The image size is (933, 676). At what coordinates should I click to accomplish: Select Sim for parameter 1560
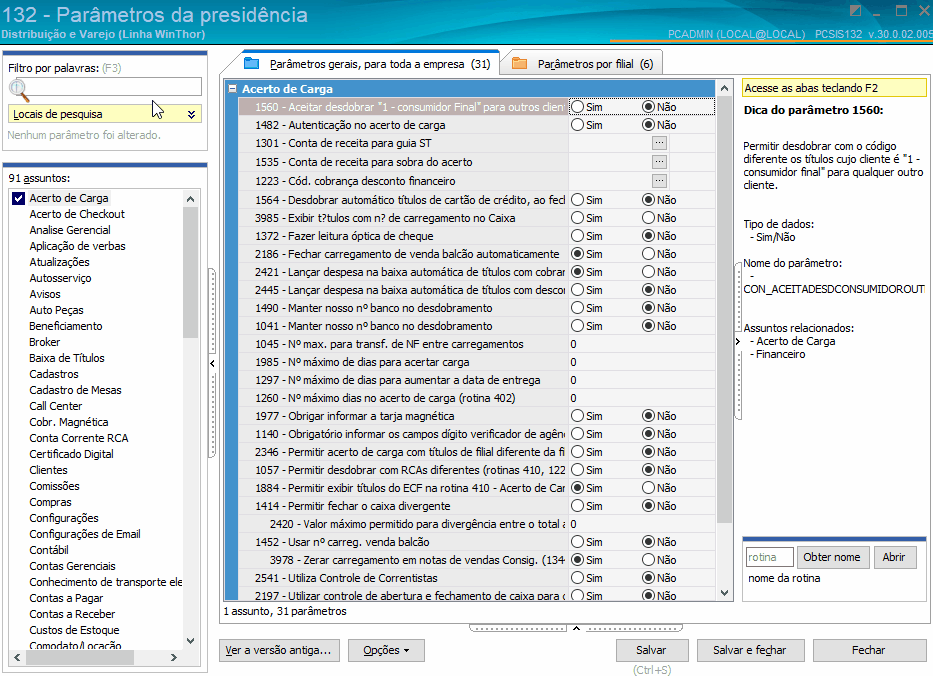577,107
